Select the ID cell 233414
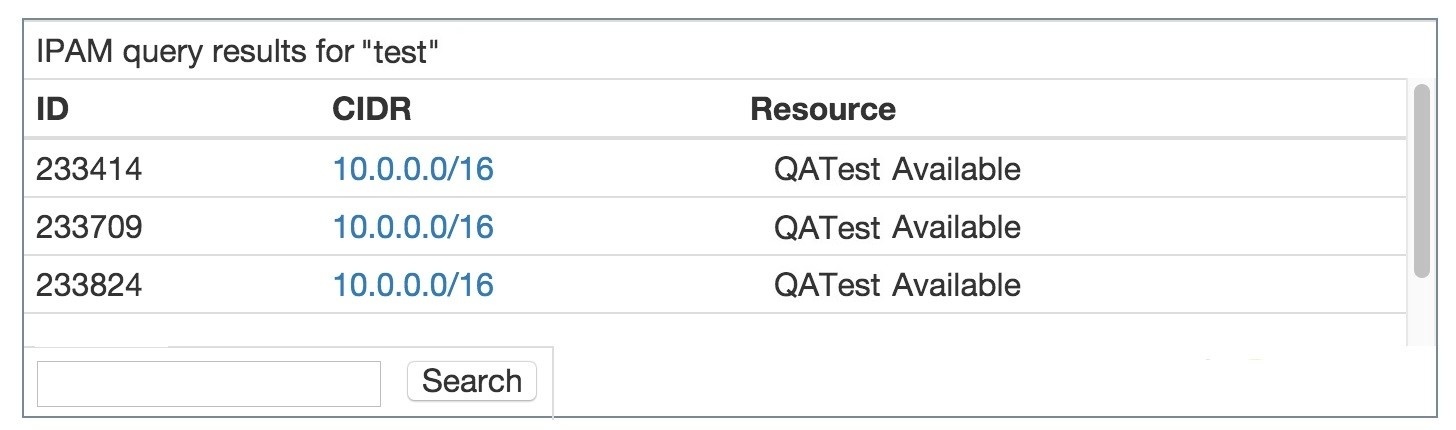This screenshot has height=430, width=1456. 89,169
